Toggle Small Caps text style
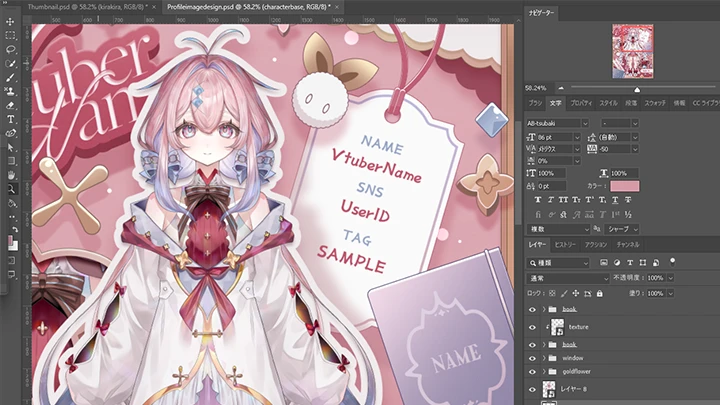The width and height of the screenshot is (720, 405). coord(576,200)
